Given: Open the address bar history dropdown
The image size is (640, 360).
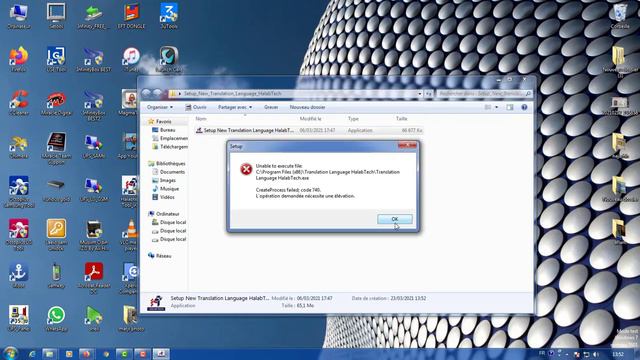Looking at the screenshot, I should pos(420,93).
